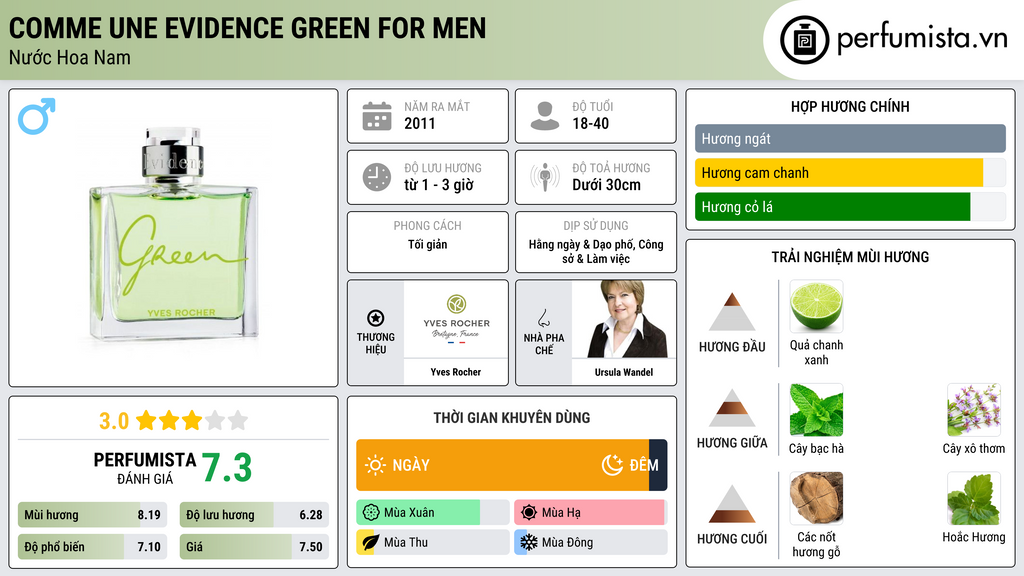Click the snowflake icon for Mùa Đông
Viewport: 1024px width, 576px height.
(529, 542)
